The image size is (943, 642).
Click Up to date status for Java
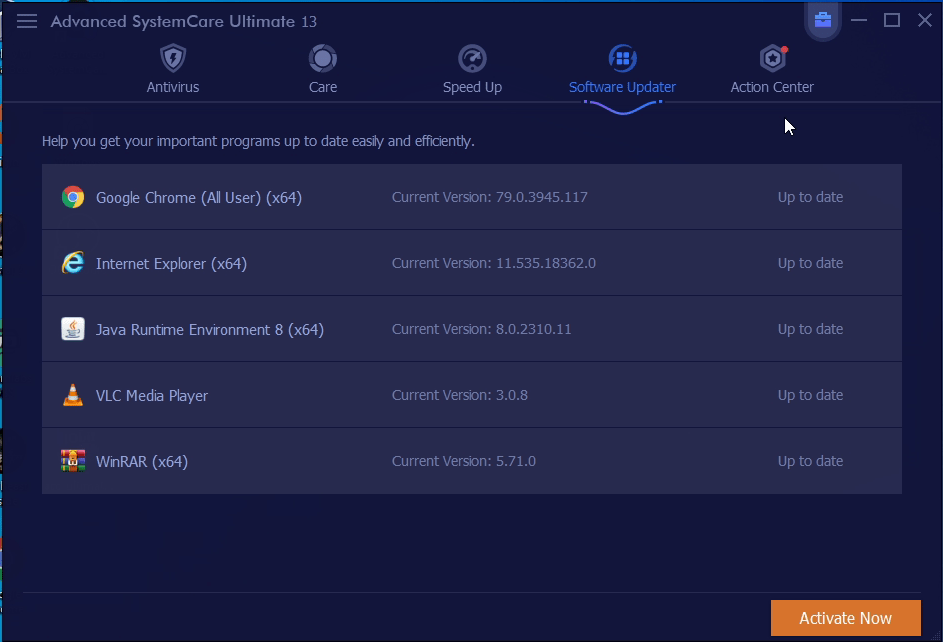(x=810, y=329)
